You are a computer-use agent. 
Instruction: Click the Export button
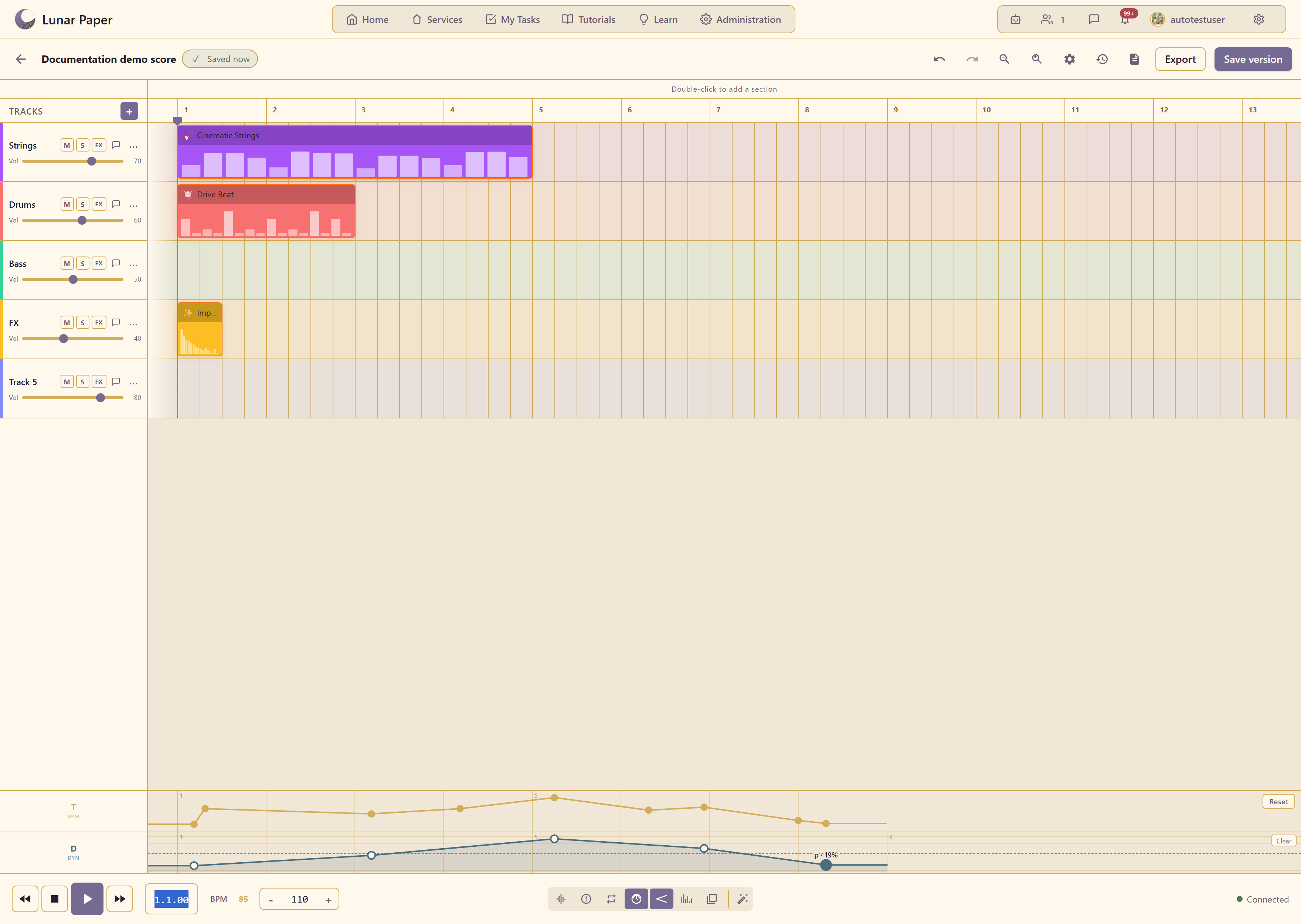[1180, 59]
